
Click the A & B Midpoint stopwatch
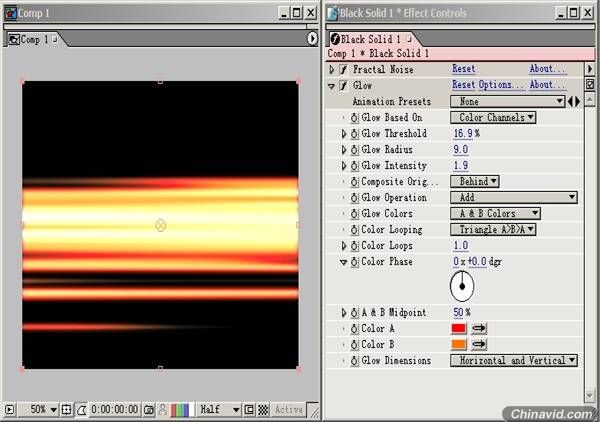(x=354, y=313)
